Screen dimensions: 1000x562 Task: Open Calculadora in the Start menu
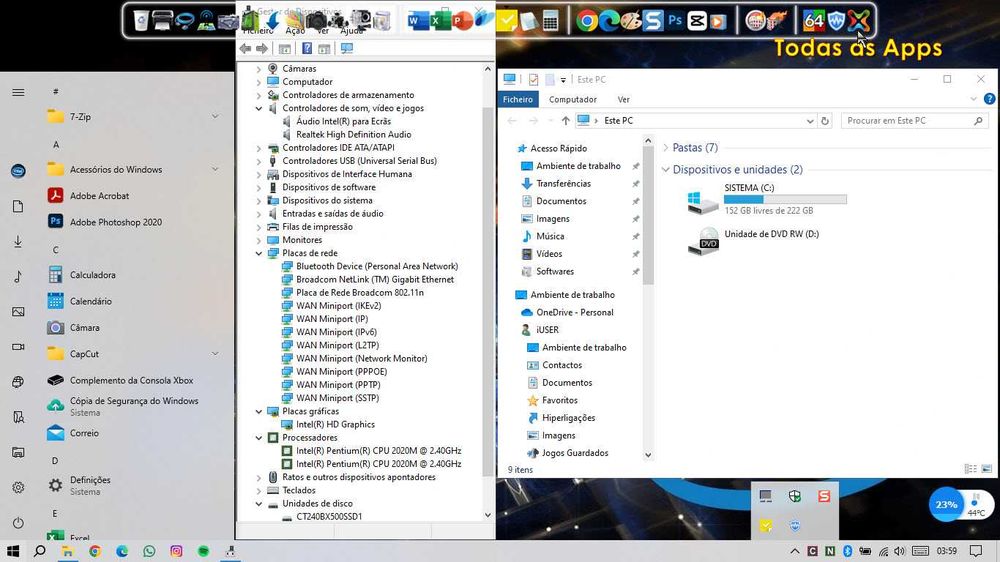tap(92, 275)
